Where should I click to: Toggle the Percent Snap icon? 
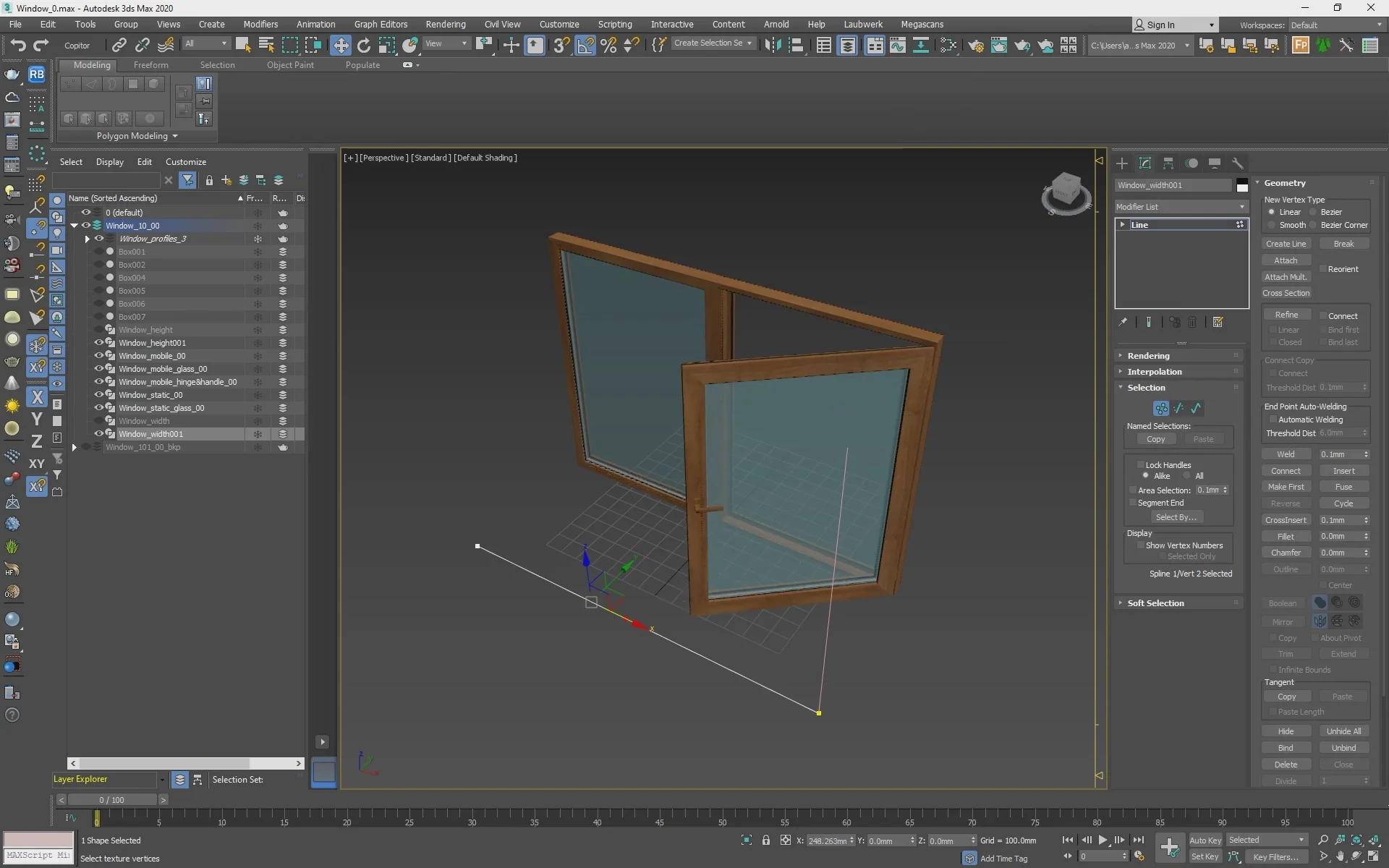pos(608,45)
